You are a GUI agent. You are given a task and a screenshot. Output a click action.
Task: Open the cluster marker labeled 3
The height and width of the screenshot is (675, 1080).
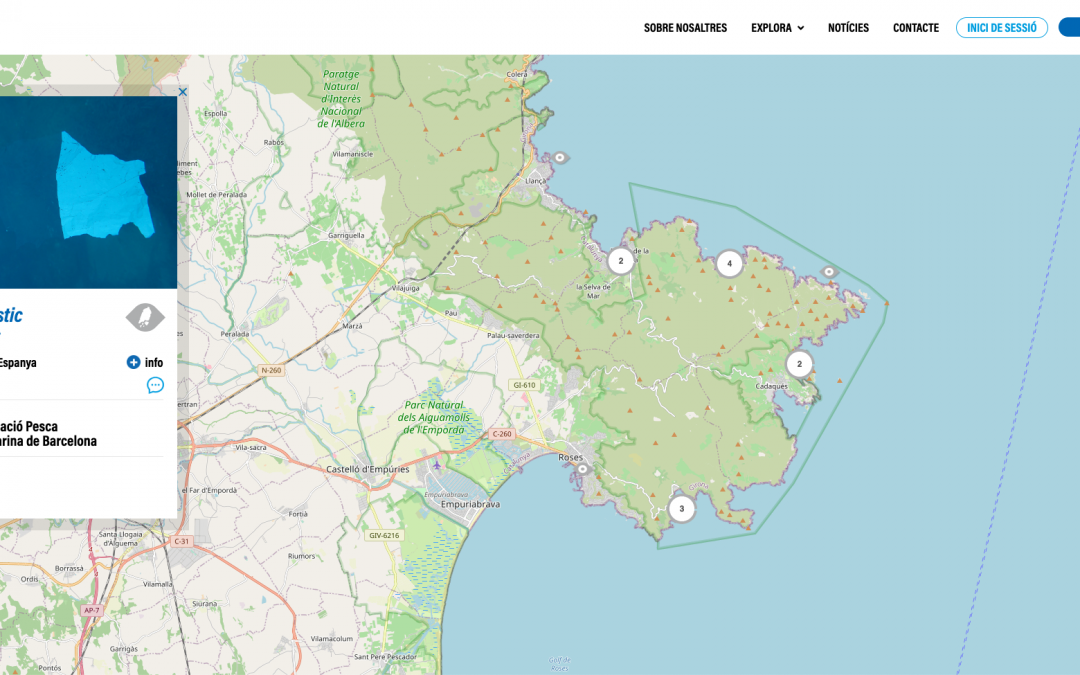(x=681, y=509)
